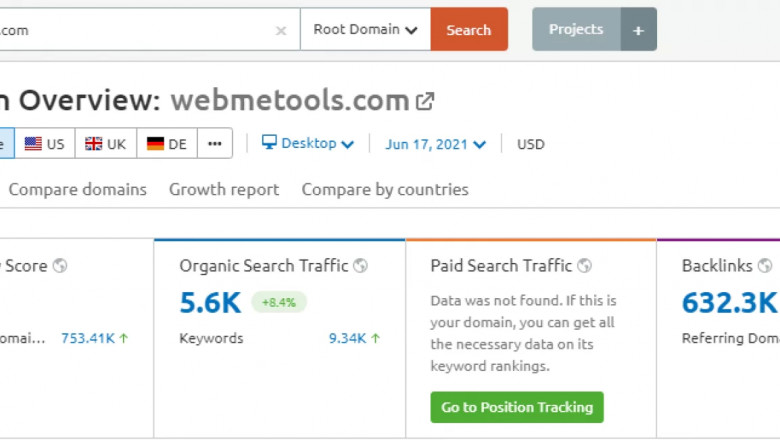Switch to Compare domains tab
Viewport: 780px width, 440px height.
[77, 189]
